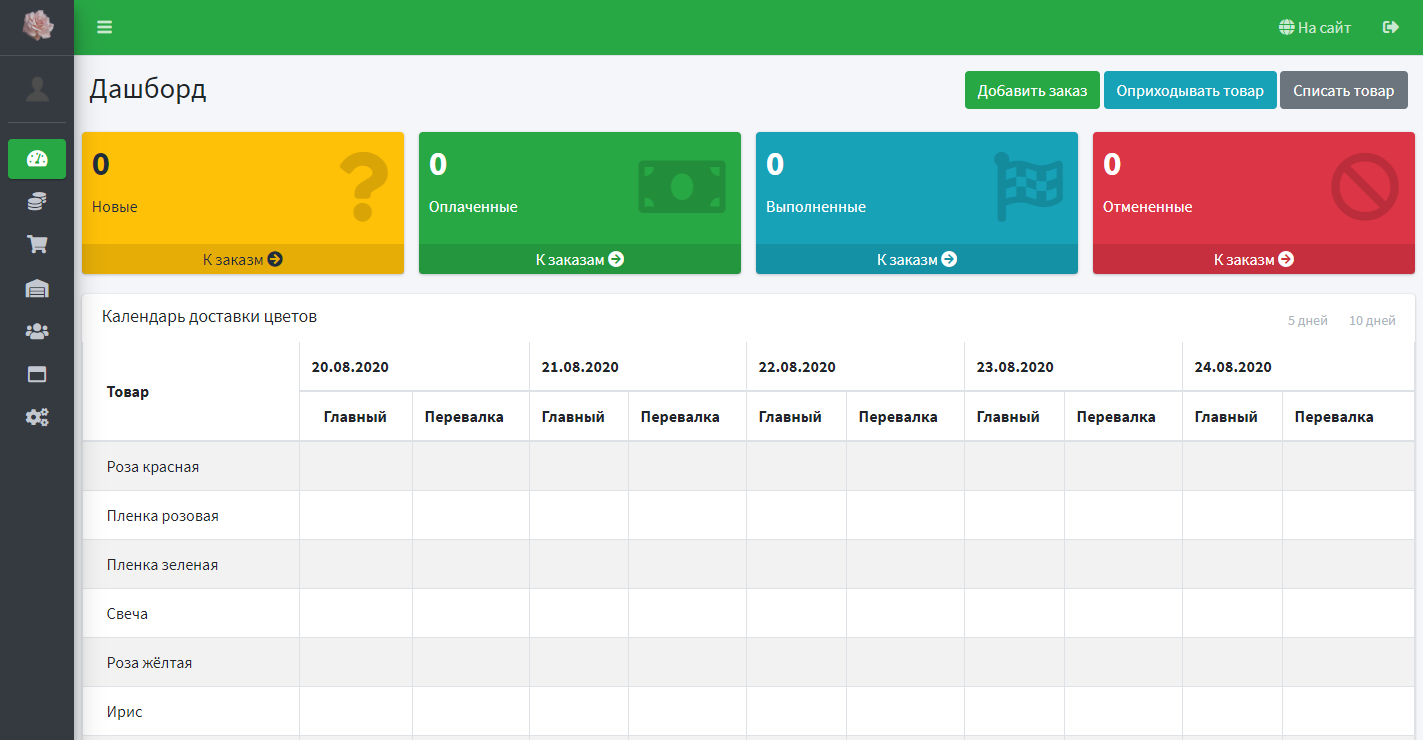Click the arrow icon in Оплаченные card footer
The height and width of the screenshot is (740, 1423).
click(x=616, y=259)
